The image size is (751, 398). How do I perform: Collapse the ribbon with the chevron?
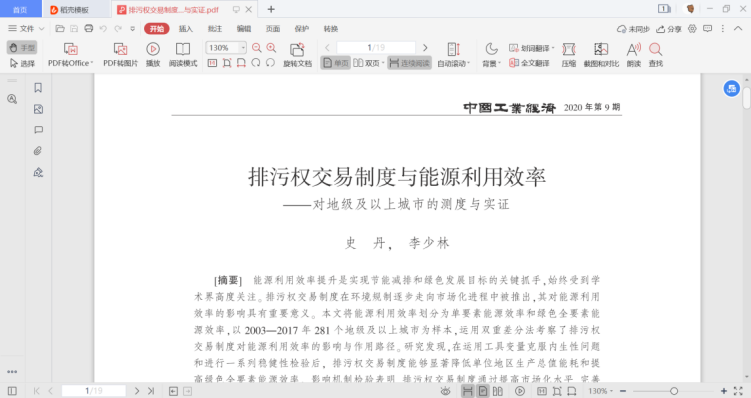[738, 29]
